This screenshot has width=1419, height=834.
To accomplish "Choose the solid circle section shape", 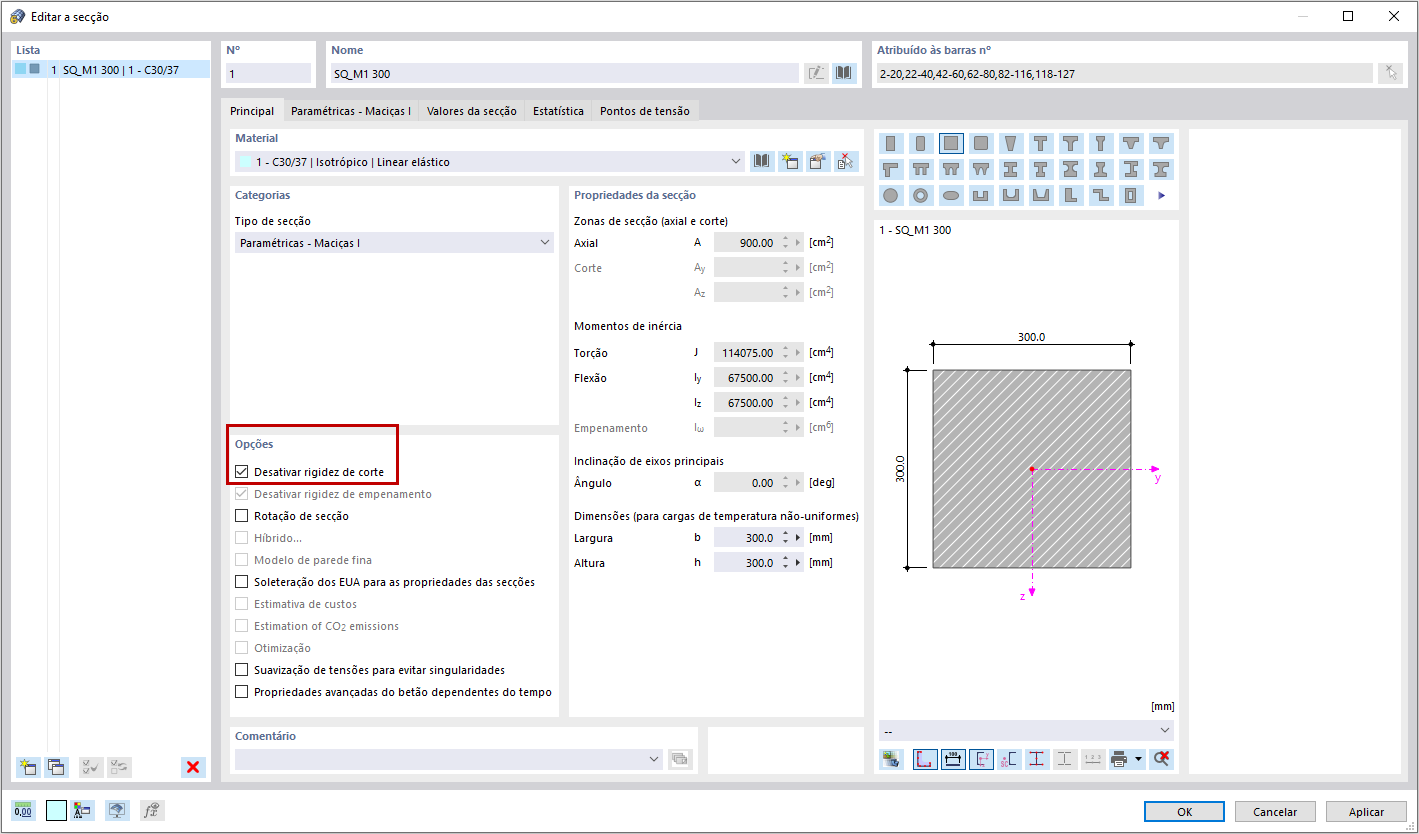I will coord(890,195).
